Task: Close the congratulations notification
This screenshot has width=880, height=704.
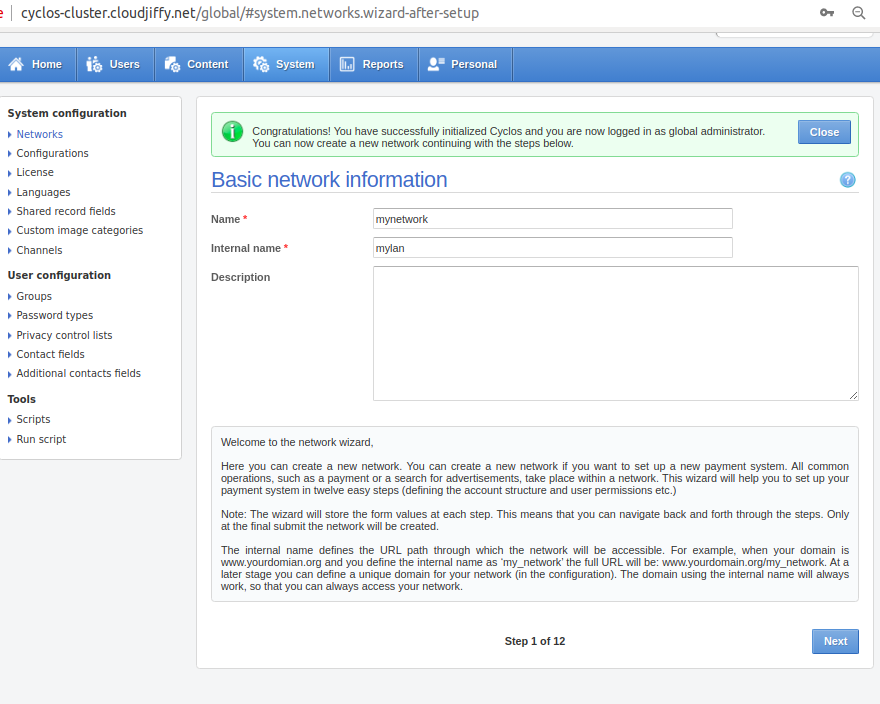Action: [x=824, y=132]
